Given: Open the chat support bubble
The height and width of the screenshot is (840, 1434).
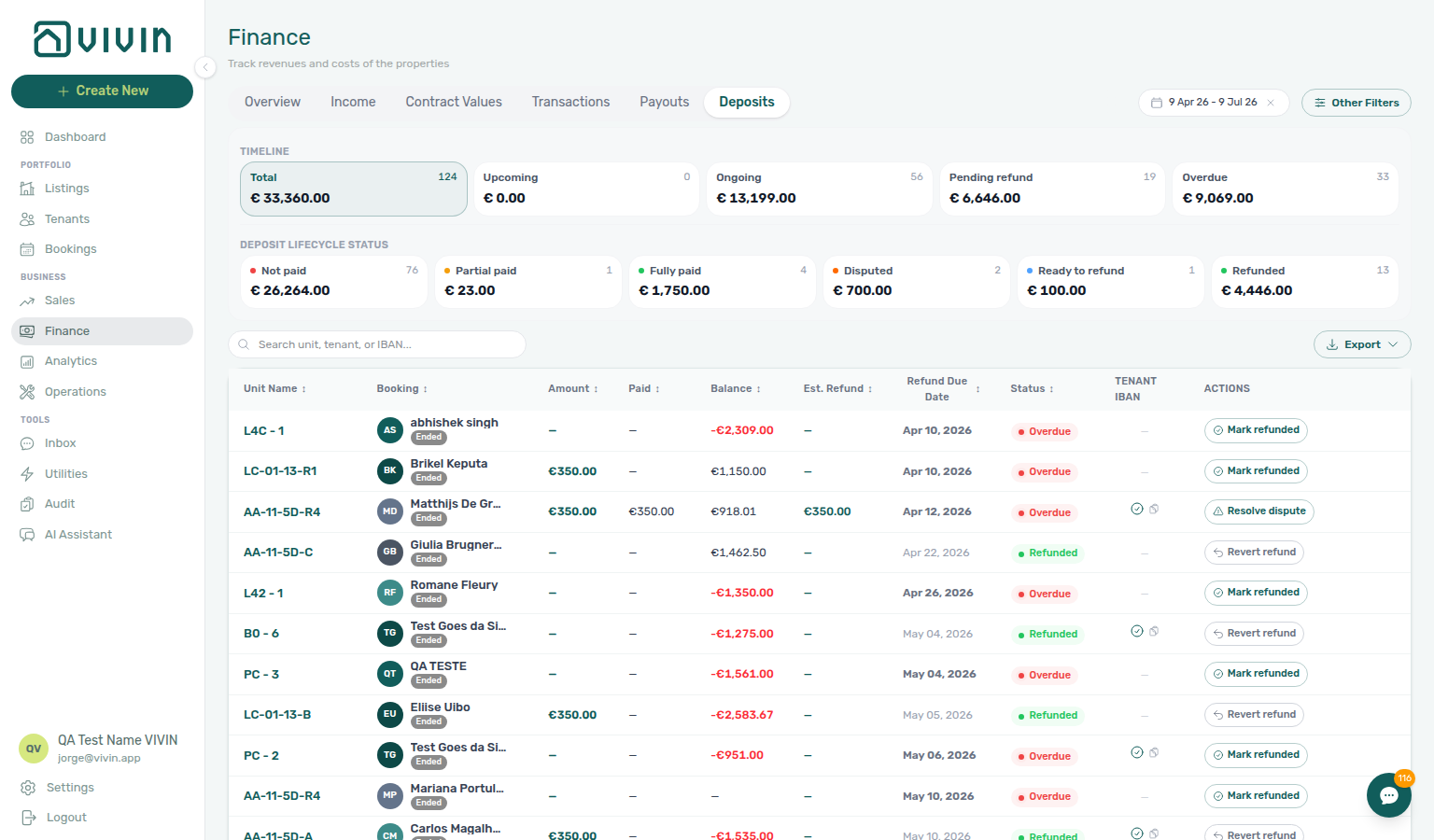Looking at the screenshot, I should click(1389, 795).
